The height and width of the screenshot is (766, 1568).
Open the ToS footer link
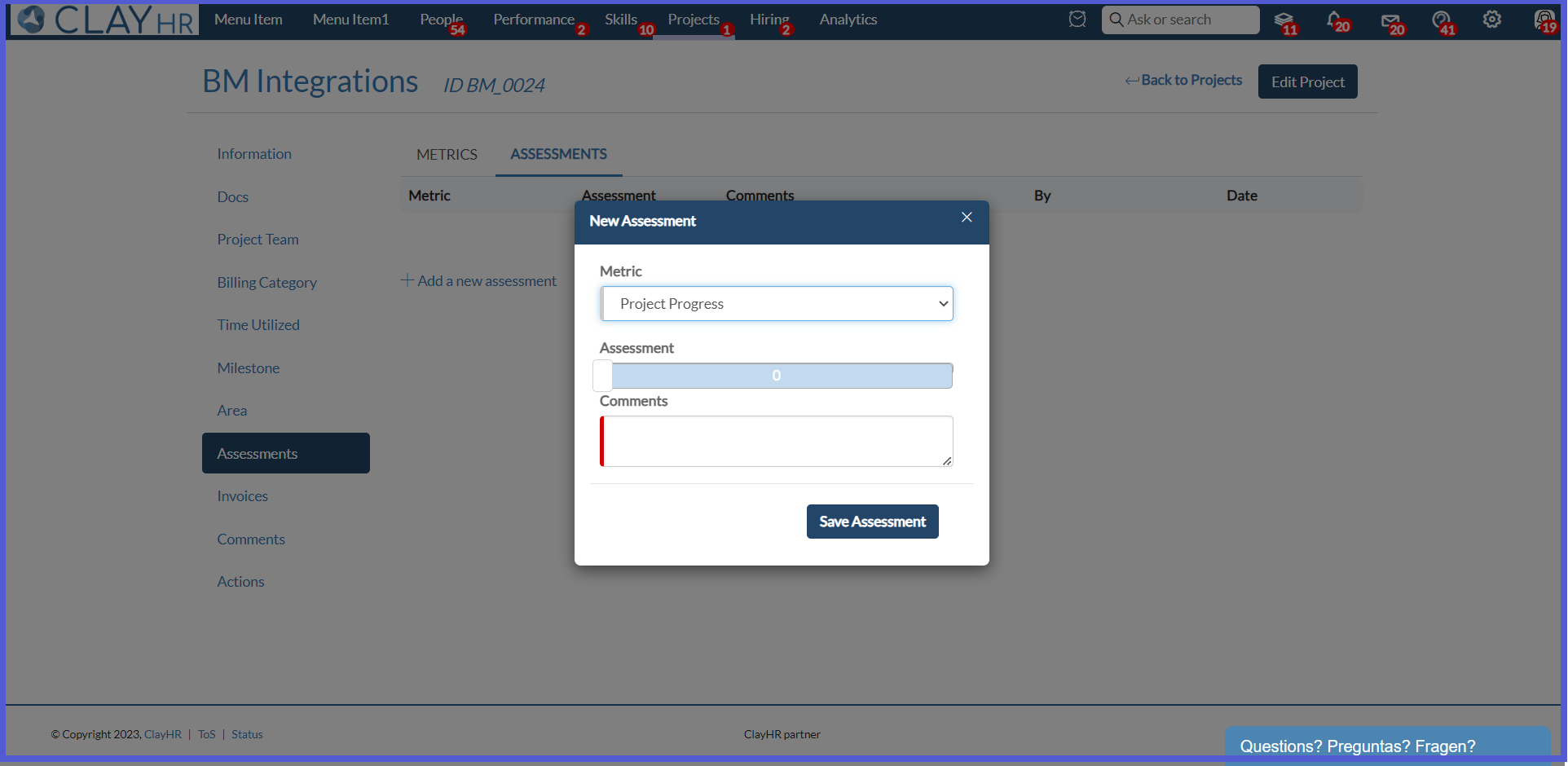[x=207, y=734]
